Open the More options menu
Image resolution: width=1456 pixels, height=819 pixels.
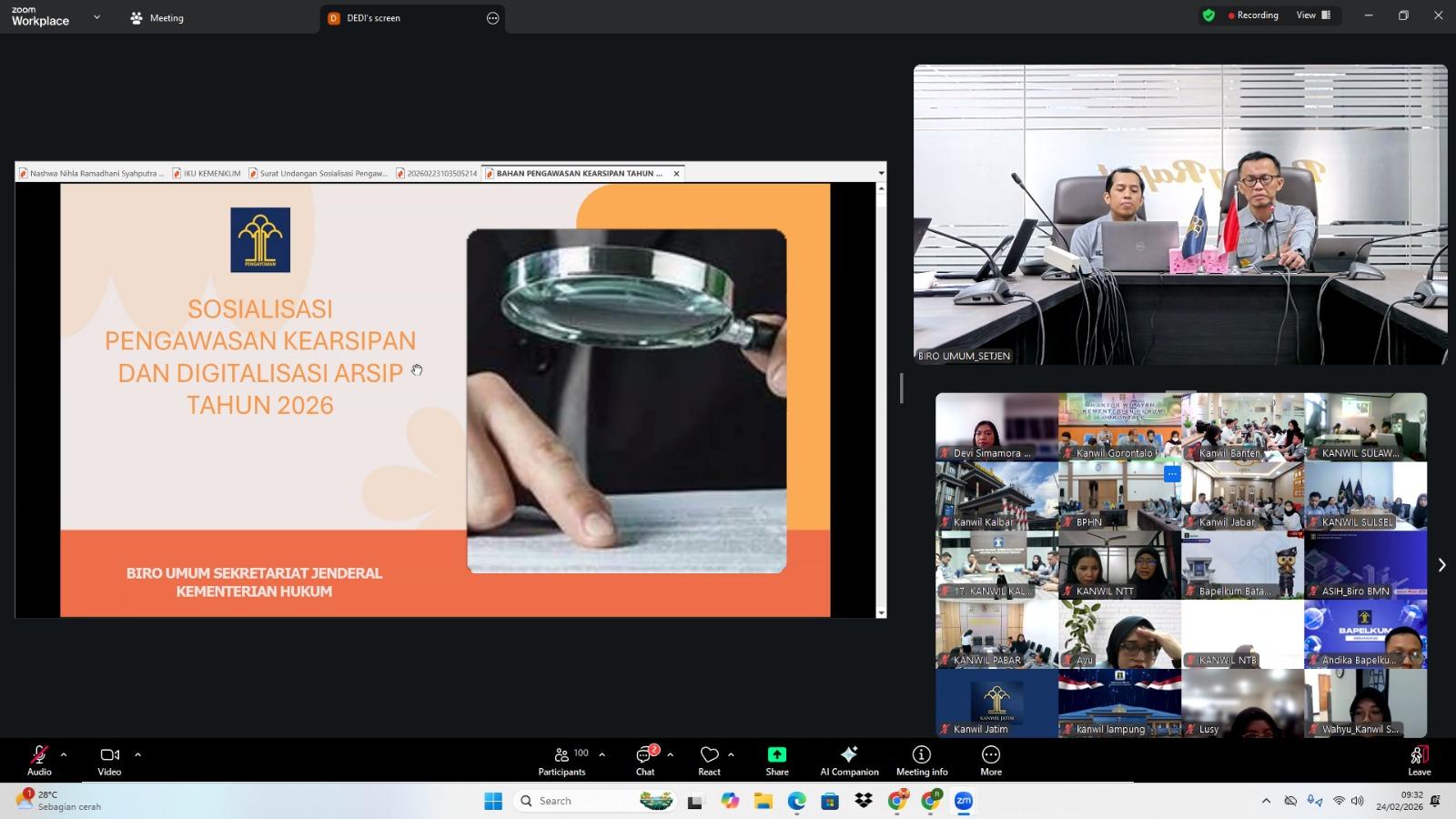click(x=991, y=760)
